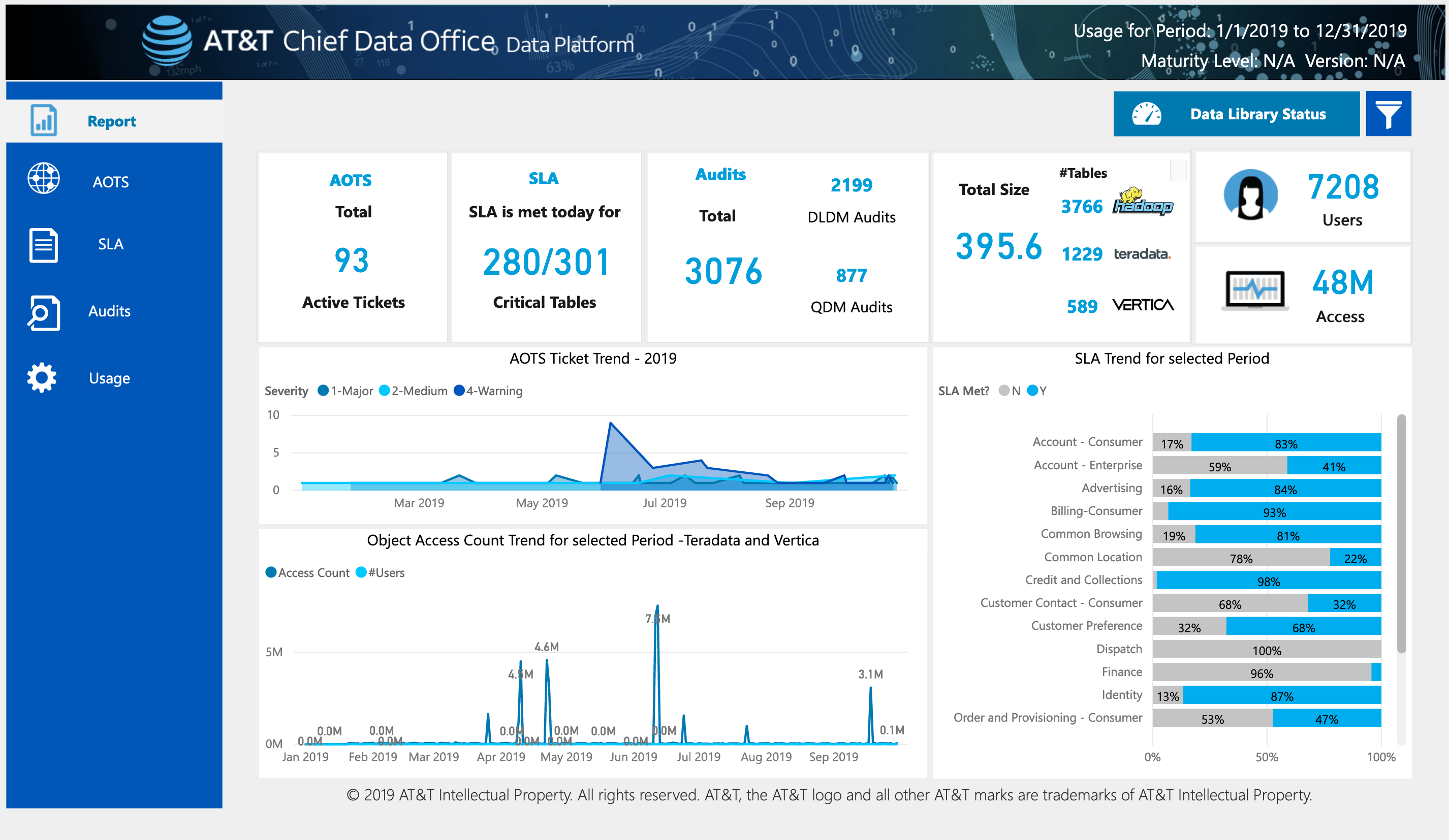The width and height of the screenshot is (1449, 840).
Task: Click the Hadoop logo in tables card
Action: (1142, 202)
